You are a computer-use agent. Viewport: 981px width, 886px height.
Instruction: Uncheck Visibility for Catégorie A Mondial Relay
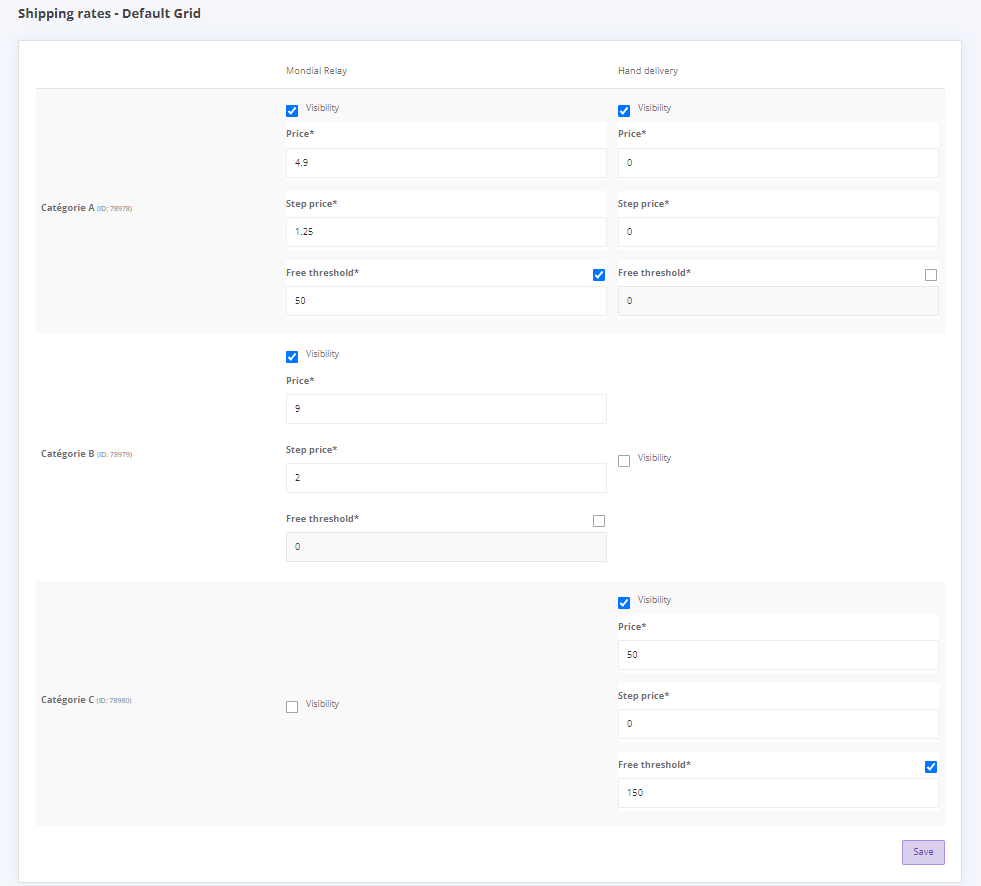[292, 111]
